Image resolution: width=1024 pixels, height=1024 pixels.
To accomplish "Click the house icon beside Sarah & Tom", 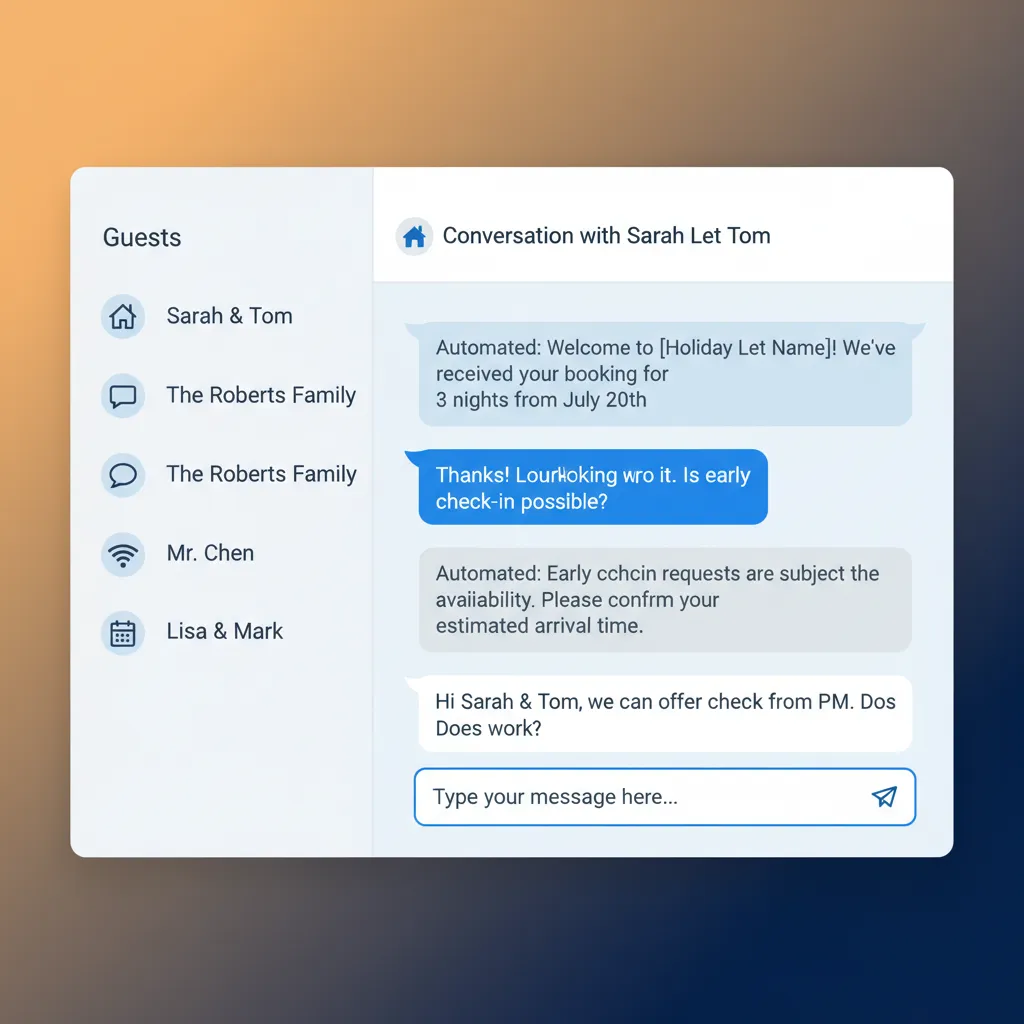I will click(123, 316).
